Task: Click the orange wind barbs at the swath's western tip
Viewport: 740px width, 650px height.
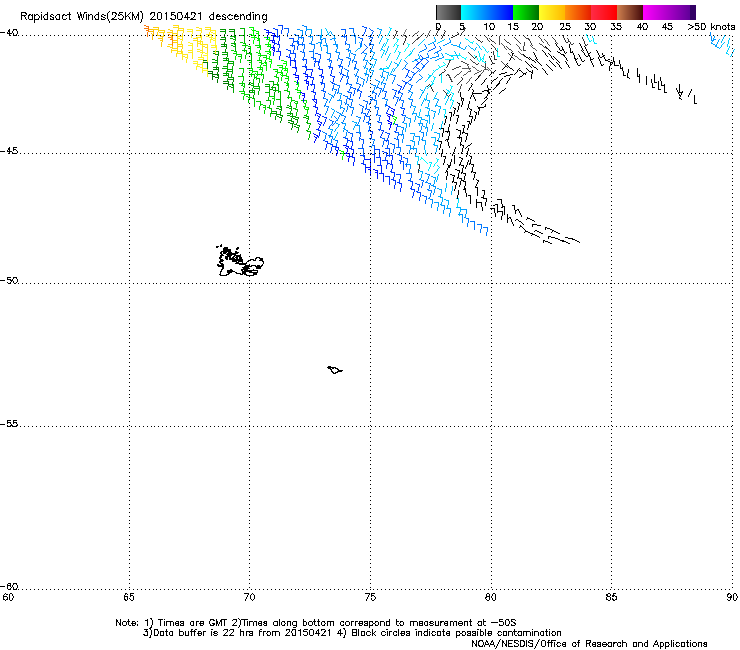Action: 148,31
